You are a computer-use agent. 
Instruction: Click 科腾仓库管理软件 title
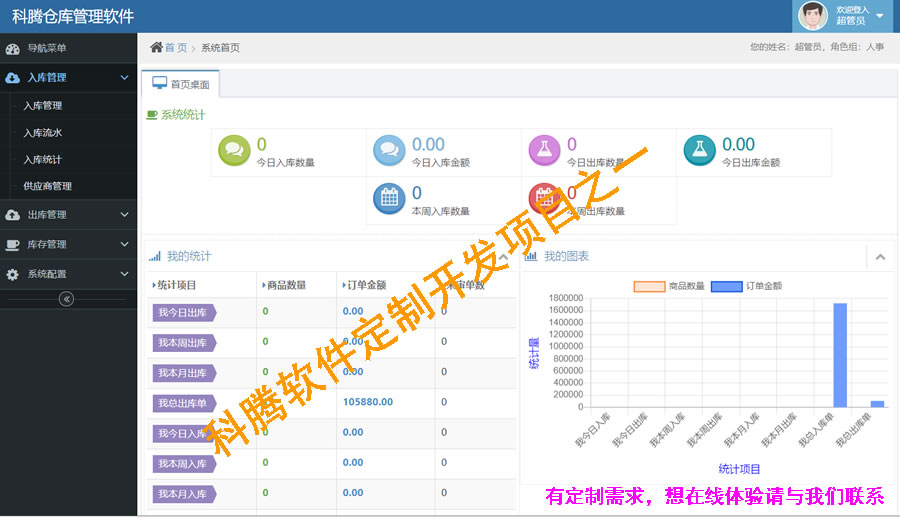[x=73, y=17]
